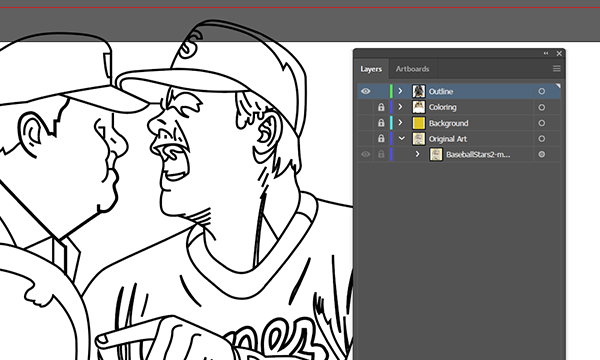Click target circle of BaseballStars2 sublayer
The width and height of the screenshot is (600, 360).
541,155
